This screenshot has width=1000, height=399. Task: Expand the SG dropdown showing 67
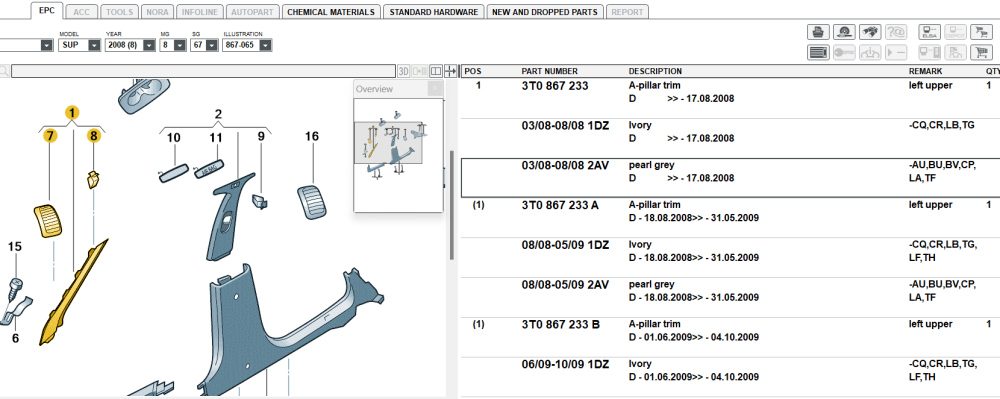point(203,45)
